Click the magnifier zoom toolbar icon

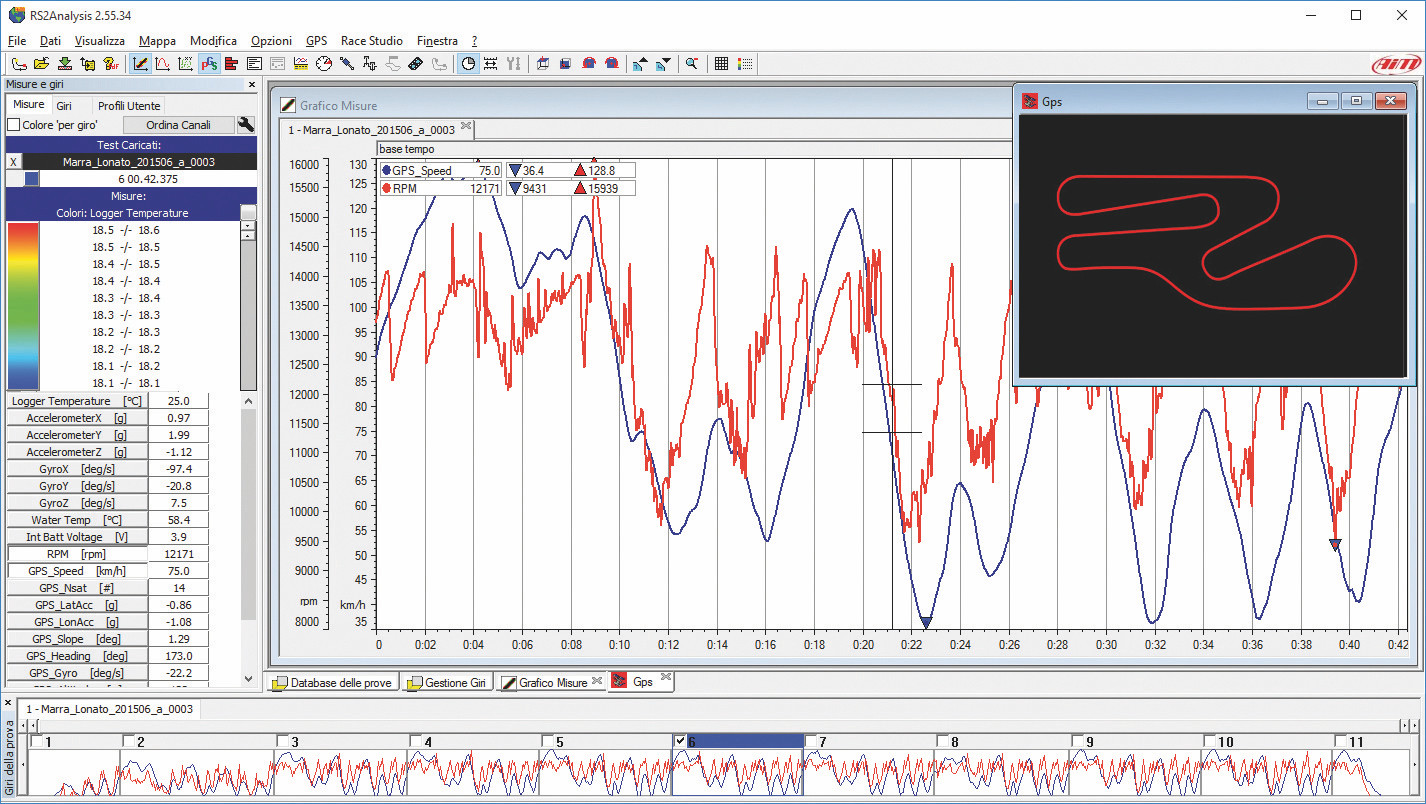[691, 64]
